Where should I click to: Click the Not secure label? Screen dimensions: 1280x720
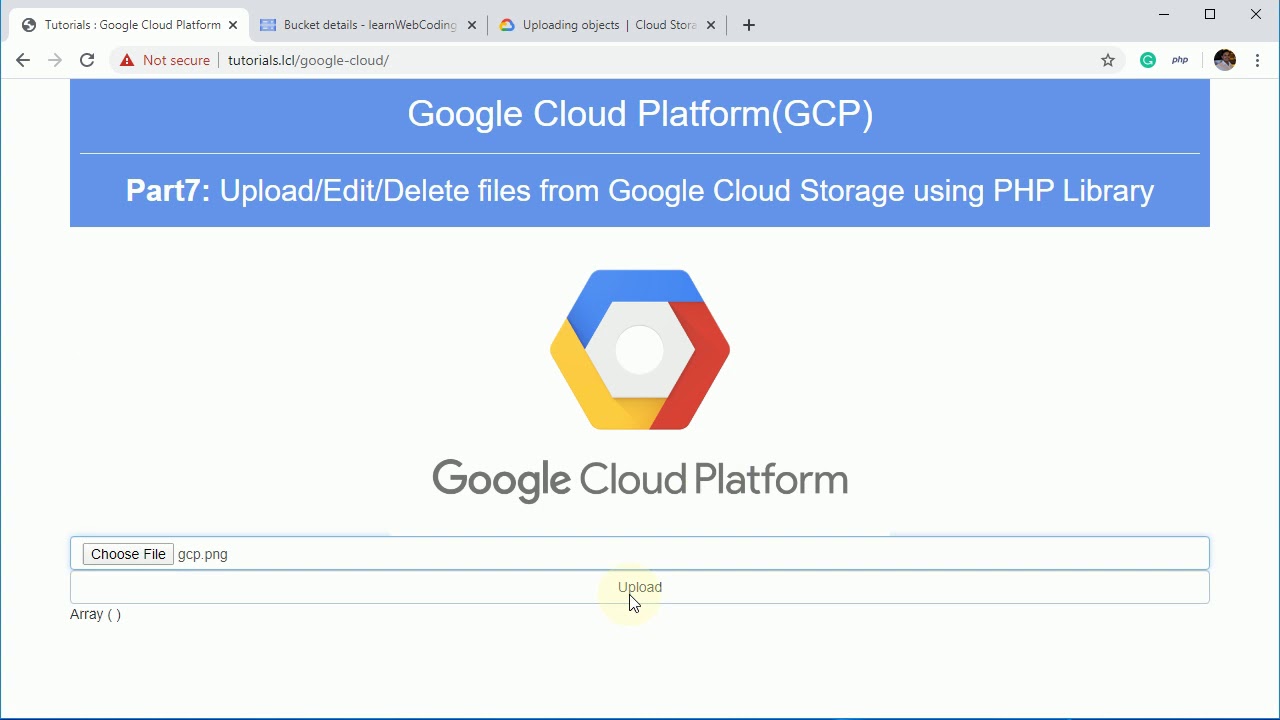(176, 60)
